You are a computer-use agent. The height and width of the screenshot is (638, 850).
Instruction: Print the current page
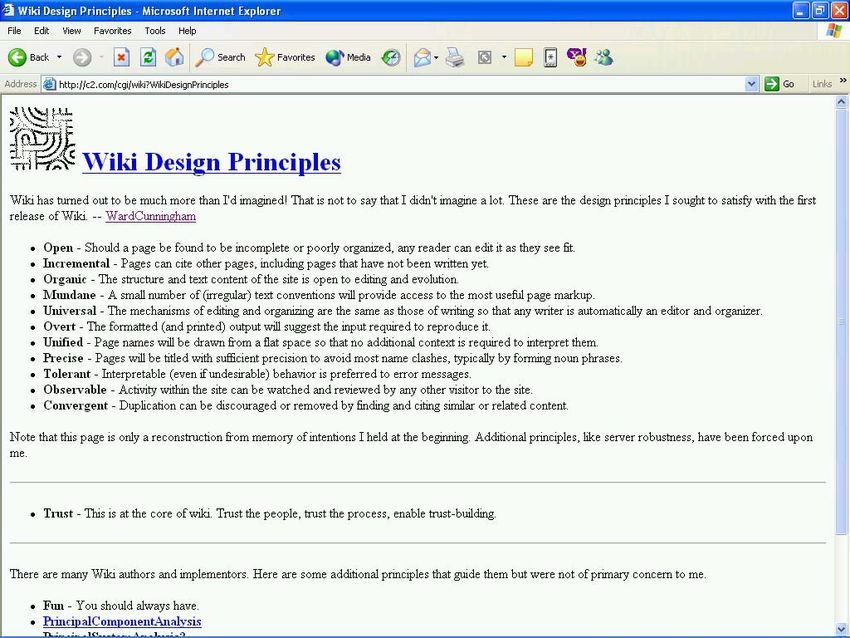(x=455, y=57)
